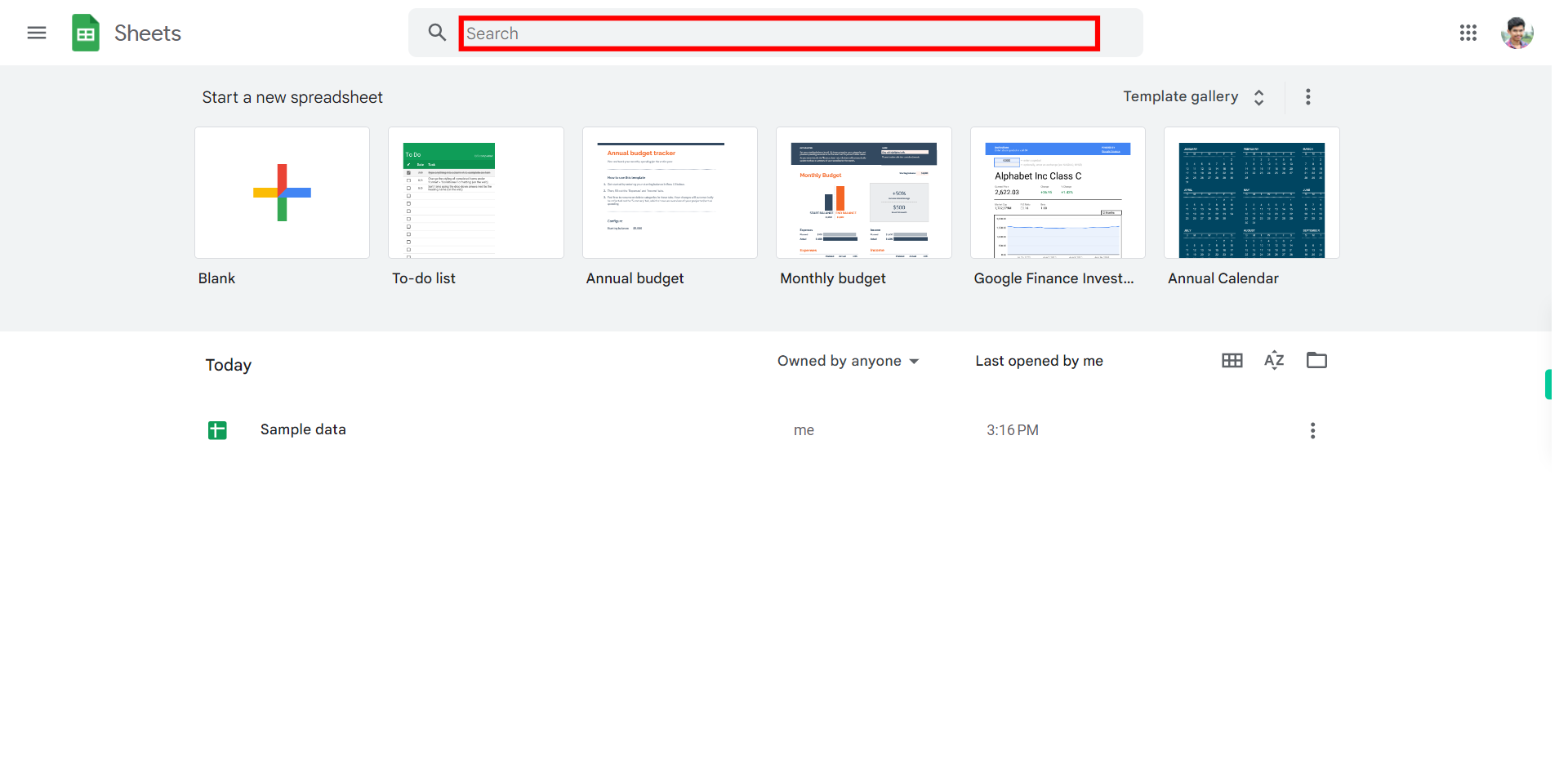Open the Annual budget template
This screenshot has width=1568, height=769.
(670, 193)
